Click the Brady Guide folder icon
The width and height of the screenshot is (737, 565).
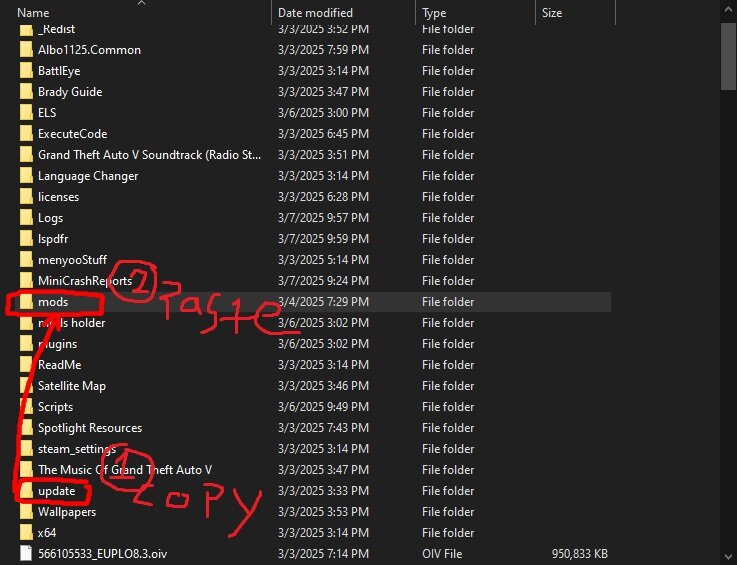coord(26,92)
